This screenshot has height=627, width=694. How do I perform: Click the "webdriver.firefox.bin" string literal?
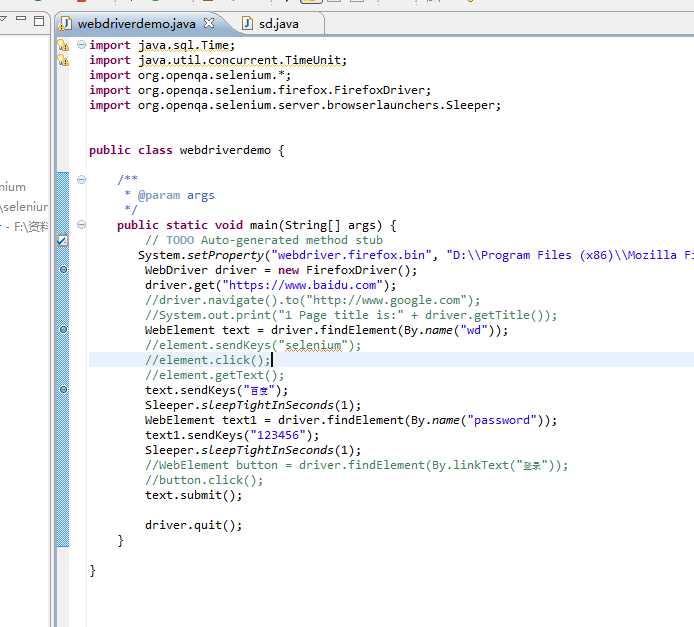tap(351, 255)
